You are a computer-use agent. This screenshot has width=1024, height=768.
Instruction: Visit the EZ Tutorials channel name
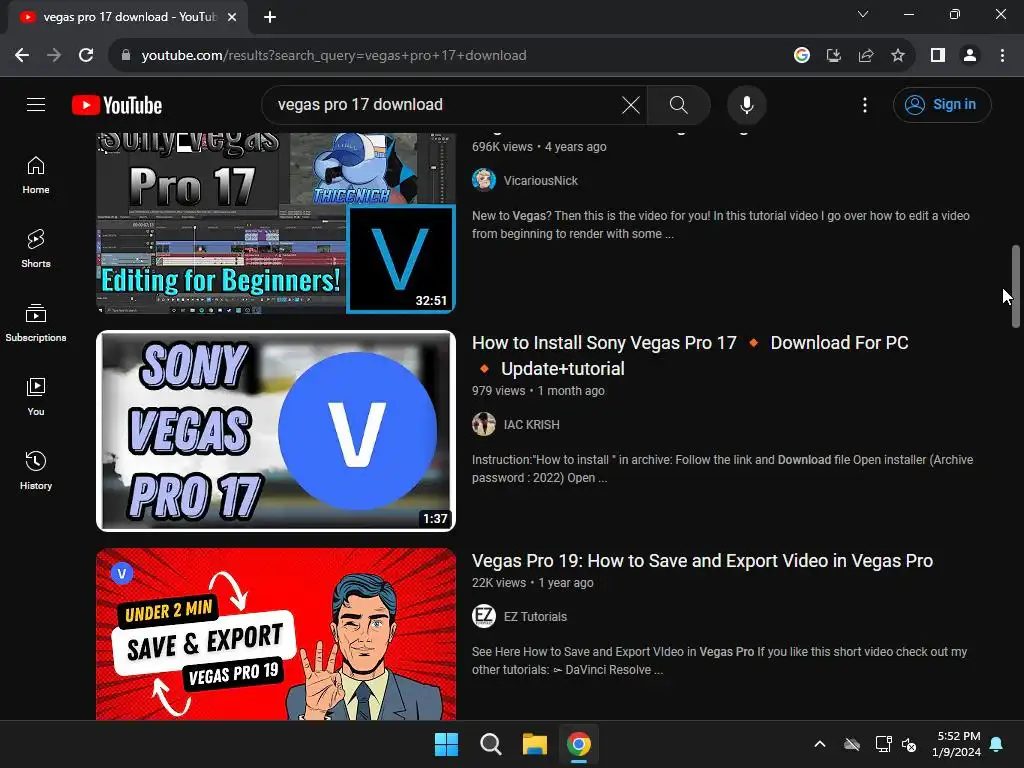[535, 616]
